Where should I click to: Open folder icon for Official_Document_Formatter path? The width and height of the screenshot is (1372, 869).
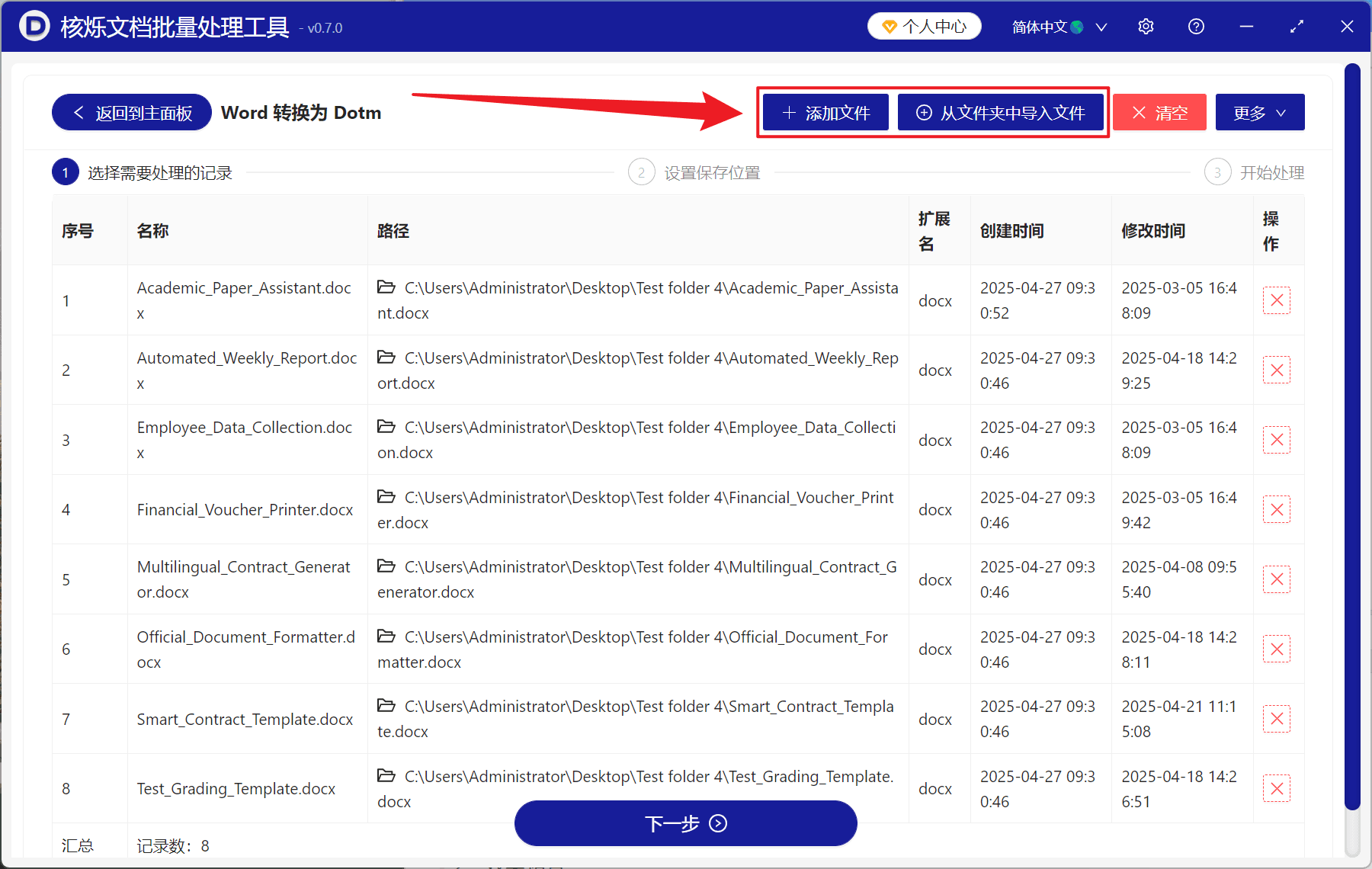click(386, 637)
